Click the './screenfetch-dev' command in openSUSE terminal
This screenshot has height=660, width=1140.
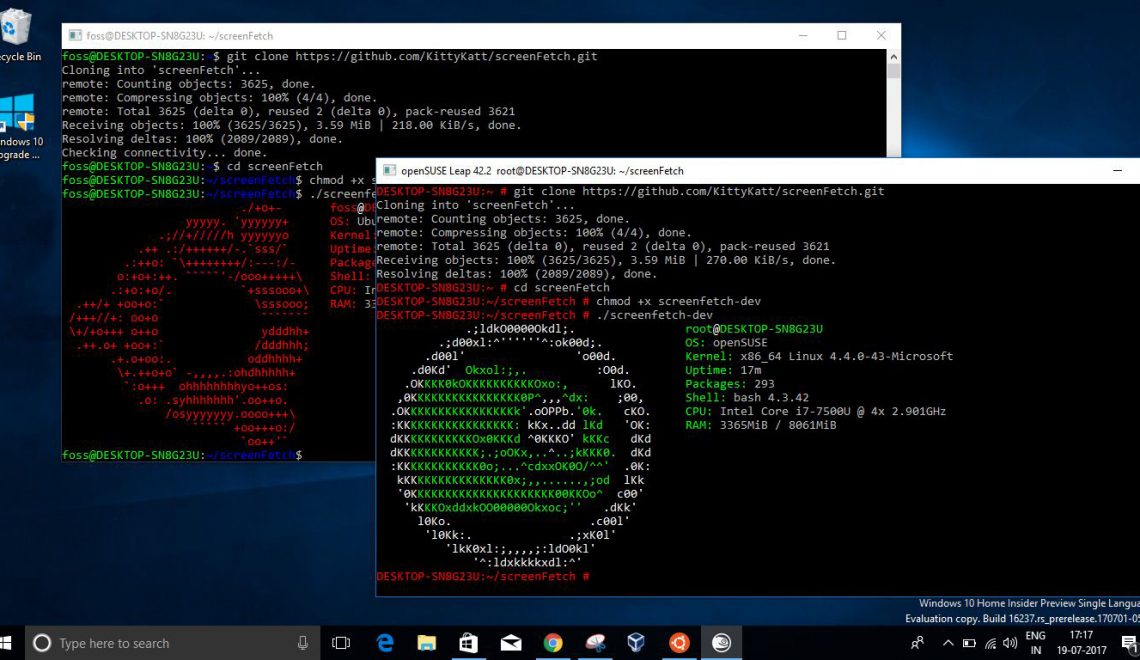pos(654,315)
